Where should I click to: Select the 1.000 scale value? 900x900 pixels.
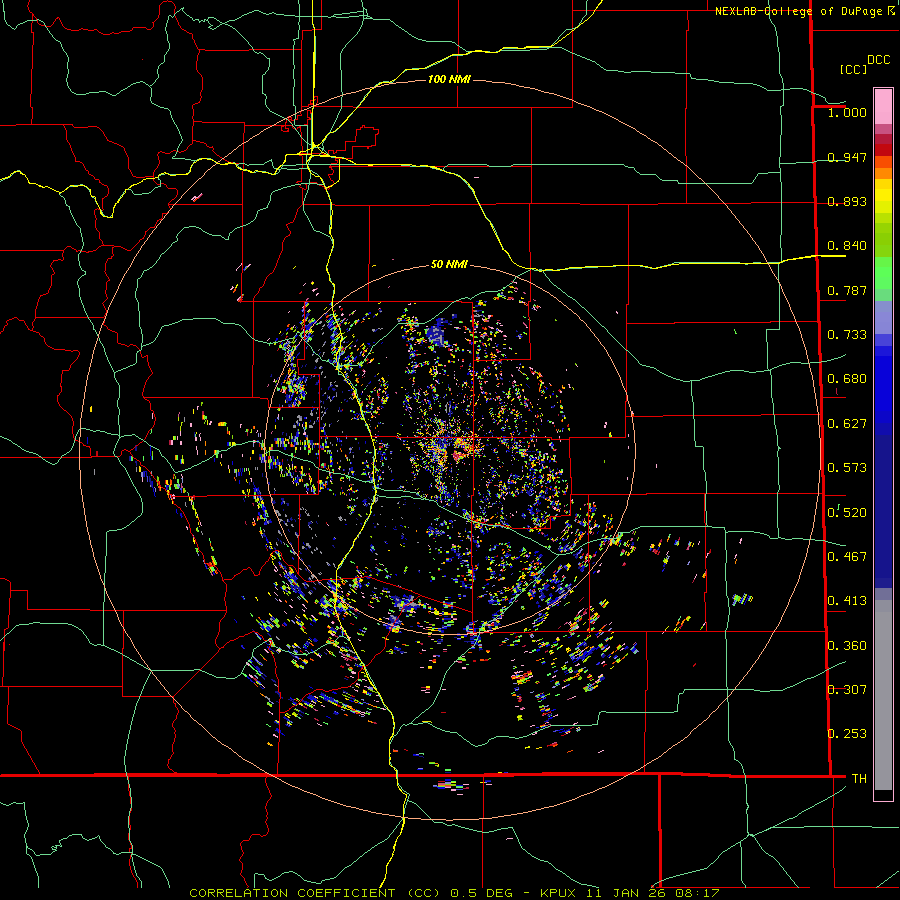[x=847, y=112]
